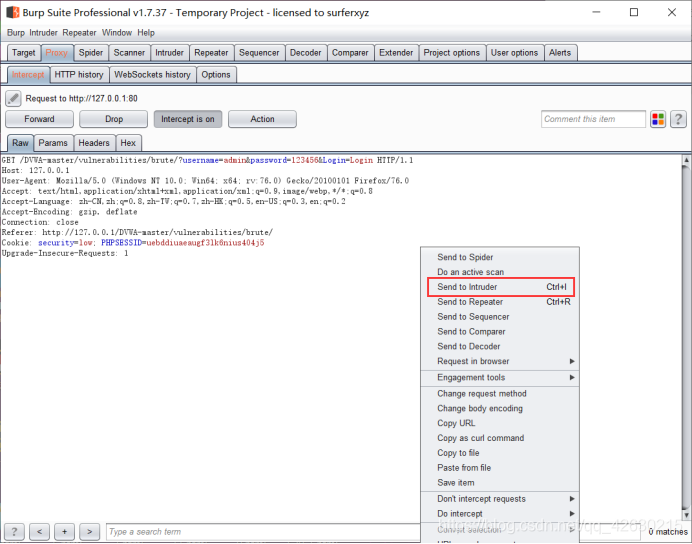Open the Action button menu
Viewport: 692px width, 544px height.
262,119
